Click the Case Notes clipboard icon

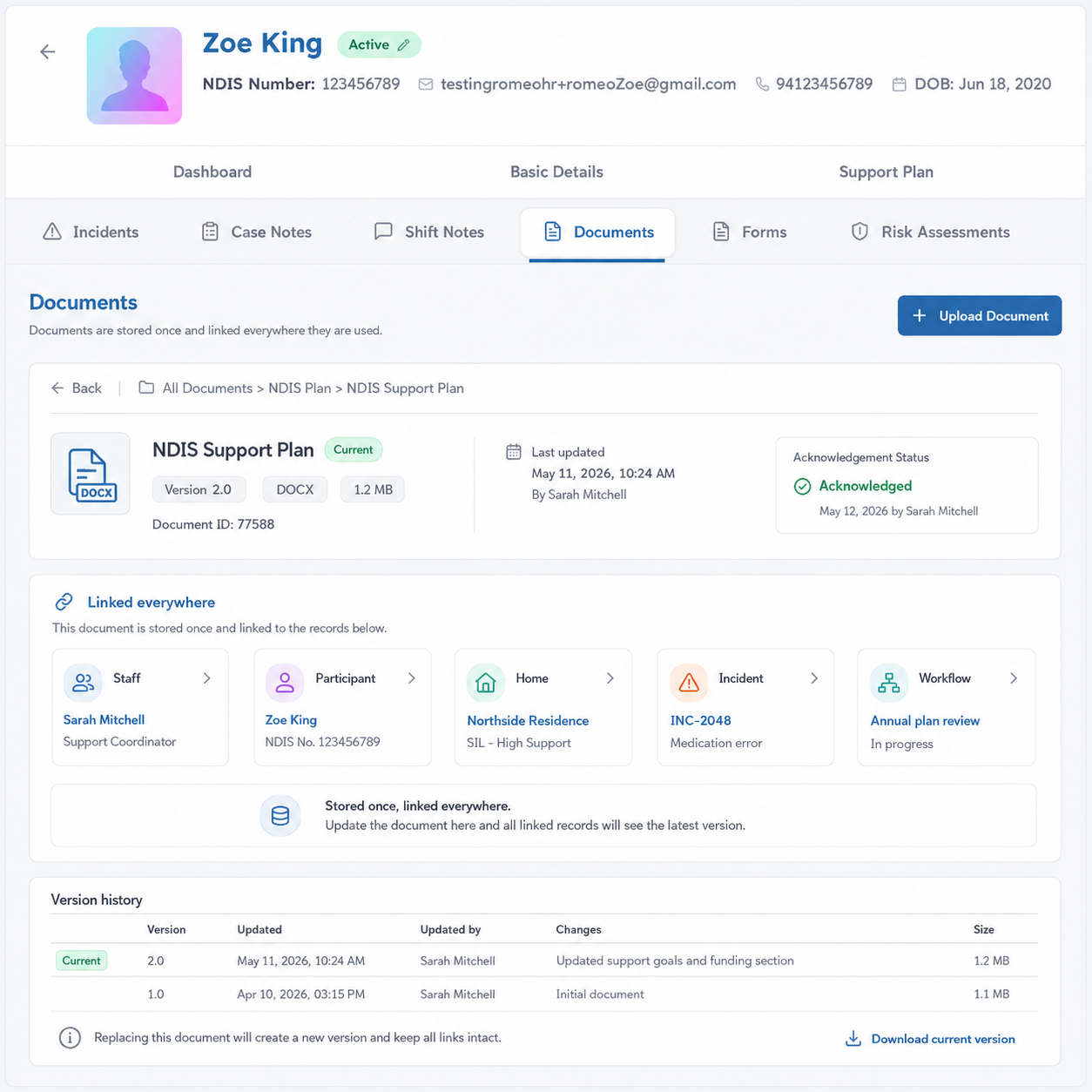[x=210, y=232]
